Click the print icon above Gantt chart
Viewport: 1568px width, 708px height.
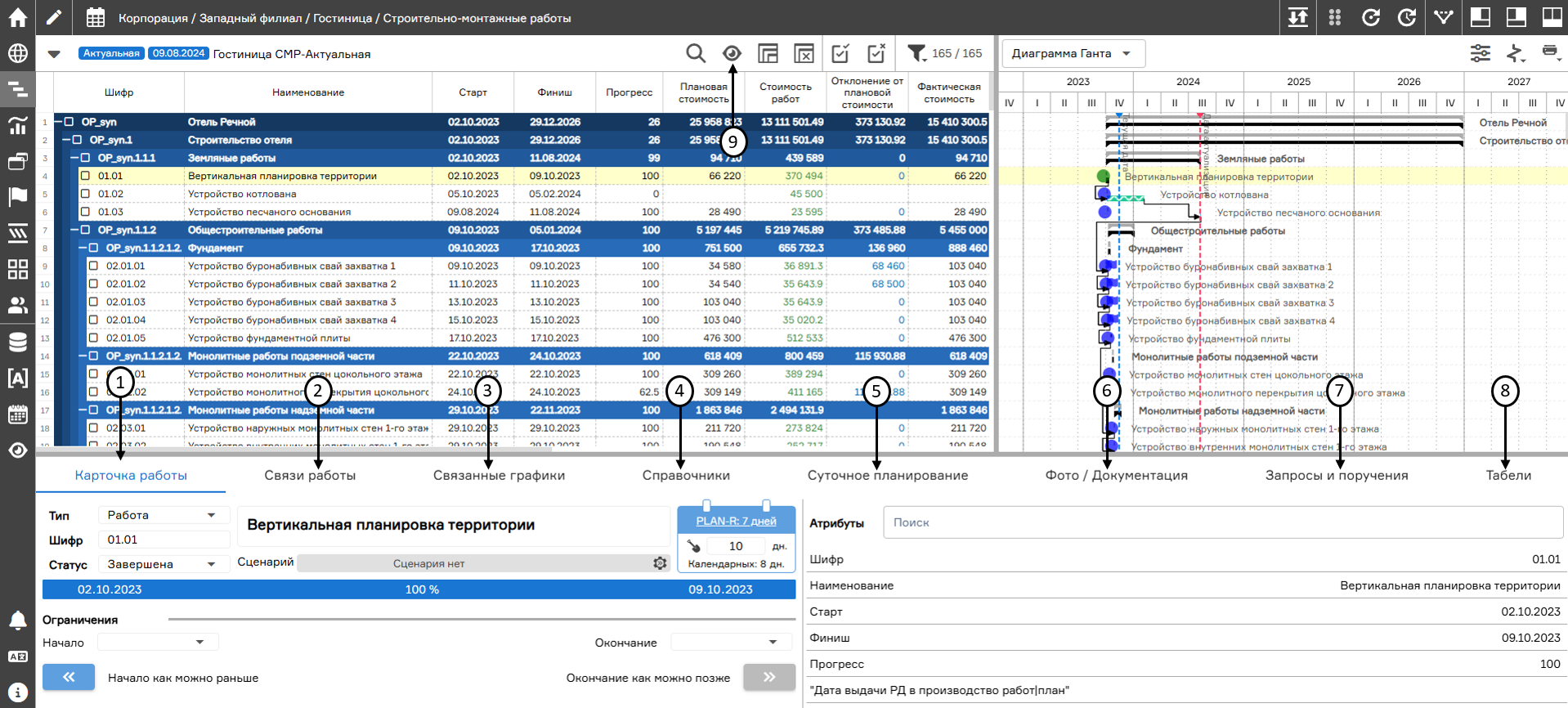click(x=1550, y=52)
